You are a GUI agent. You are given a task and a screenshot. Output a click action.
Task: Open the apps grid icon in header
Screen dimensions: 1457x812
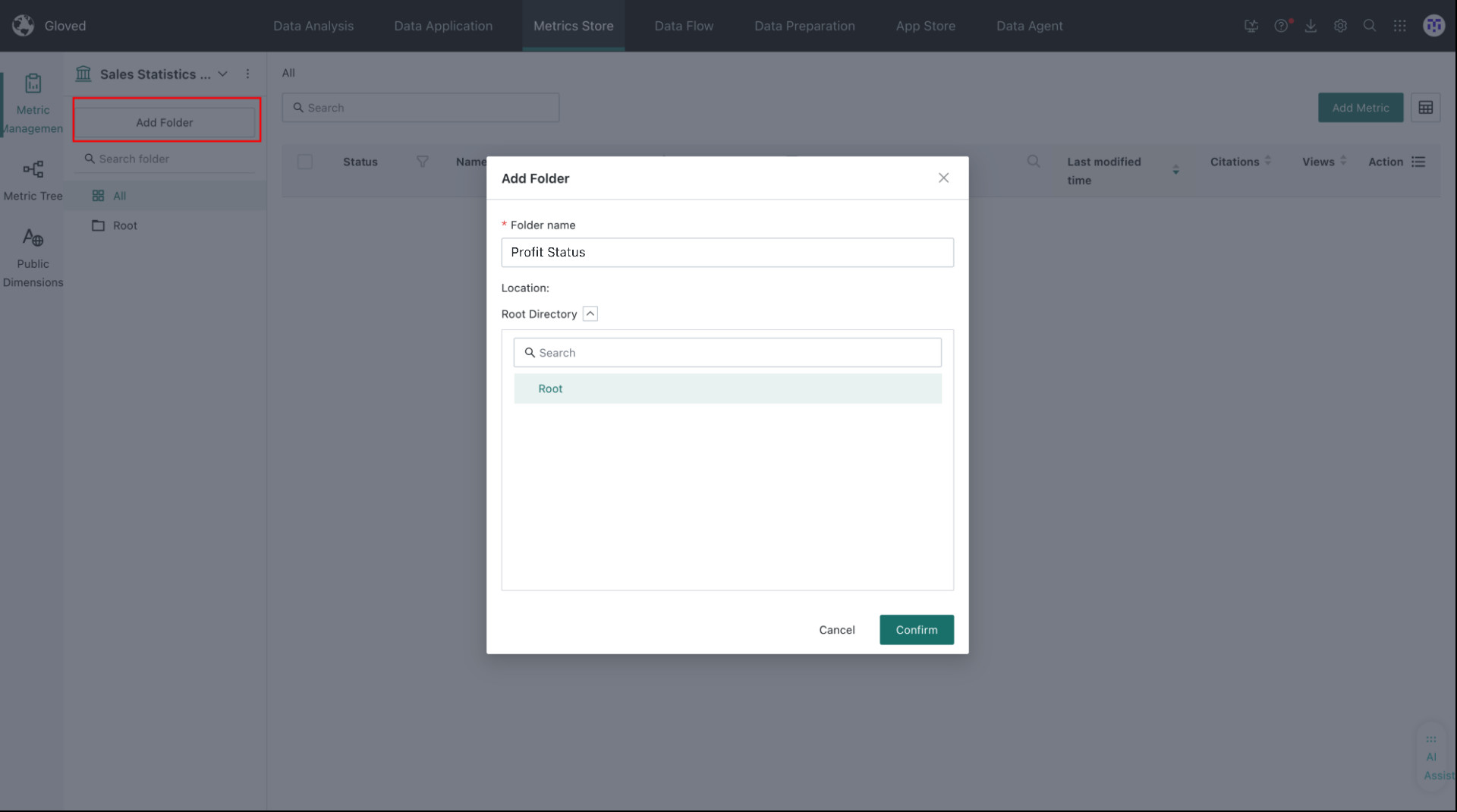[x=1400, y=26]
